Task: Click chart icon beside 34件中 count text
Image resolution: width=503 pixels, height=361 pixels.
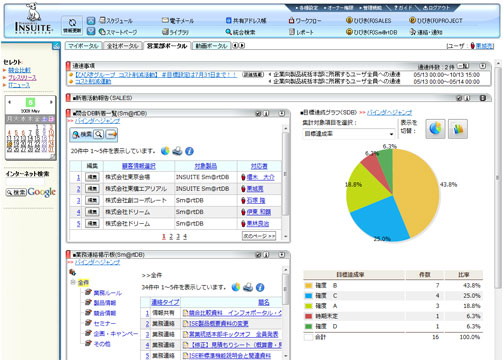Action: click(x=236, y=287)
